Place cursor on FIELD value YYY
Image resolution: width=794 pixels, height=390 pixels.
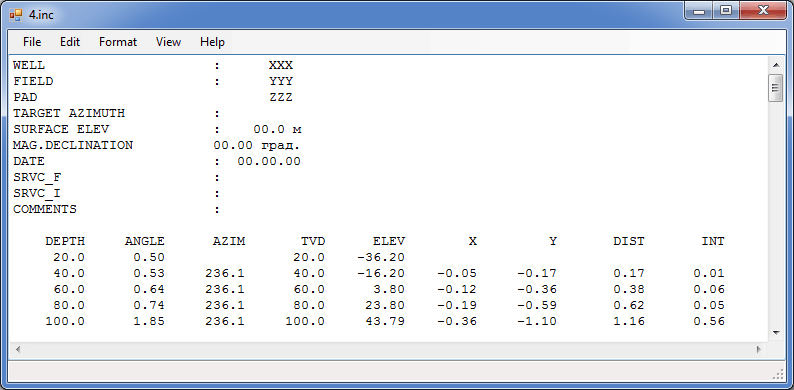click(281, 82)
